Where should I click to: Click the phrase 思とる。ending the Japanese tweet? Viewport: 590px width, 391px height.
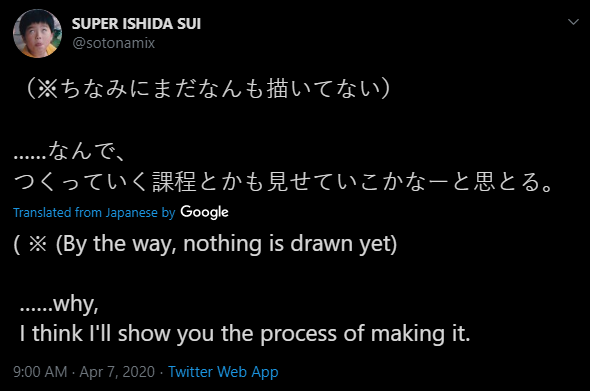tap(513, 182)
